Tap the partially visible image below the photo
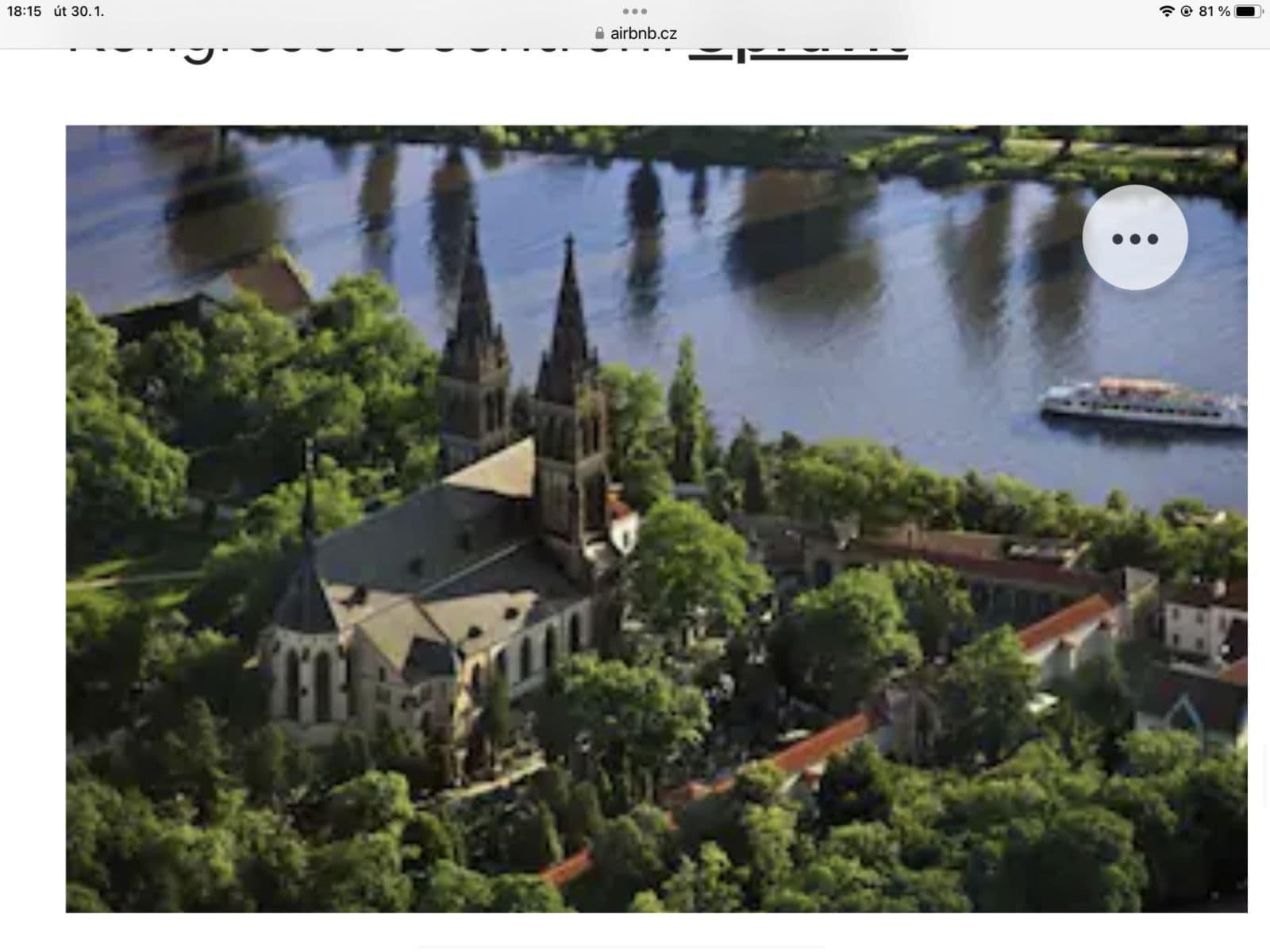 (627, 946)
